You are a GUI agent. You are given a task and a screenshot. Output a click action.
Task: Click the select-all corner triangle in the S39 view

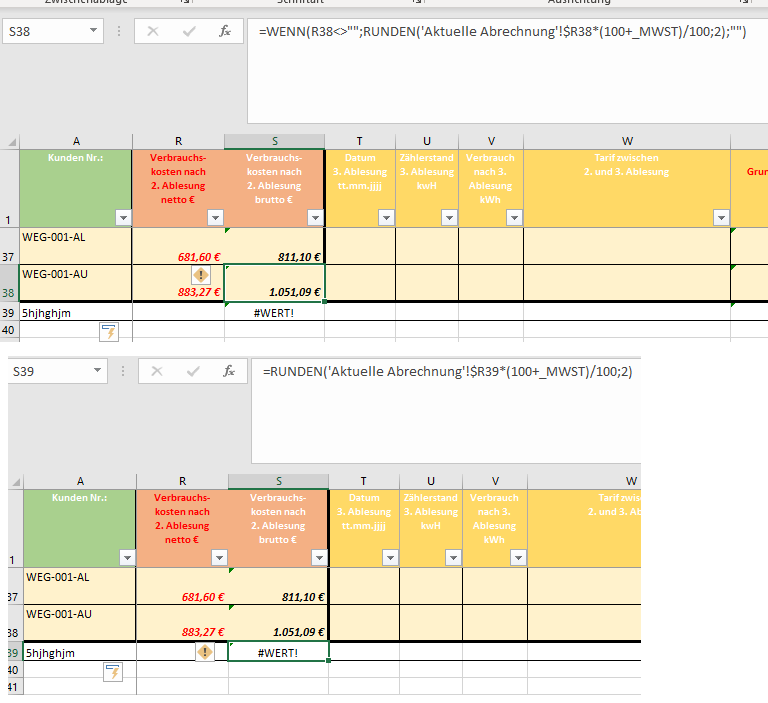tap(16, 483)
